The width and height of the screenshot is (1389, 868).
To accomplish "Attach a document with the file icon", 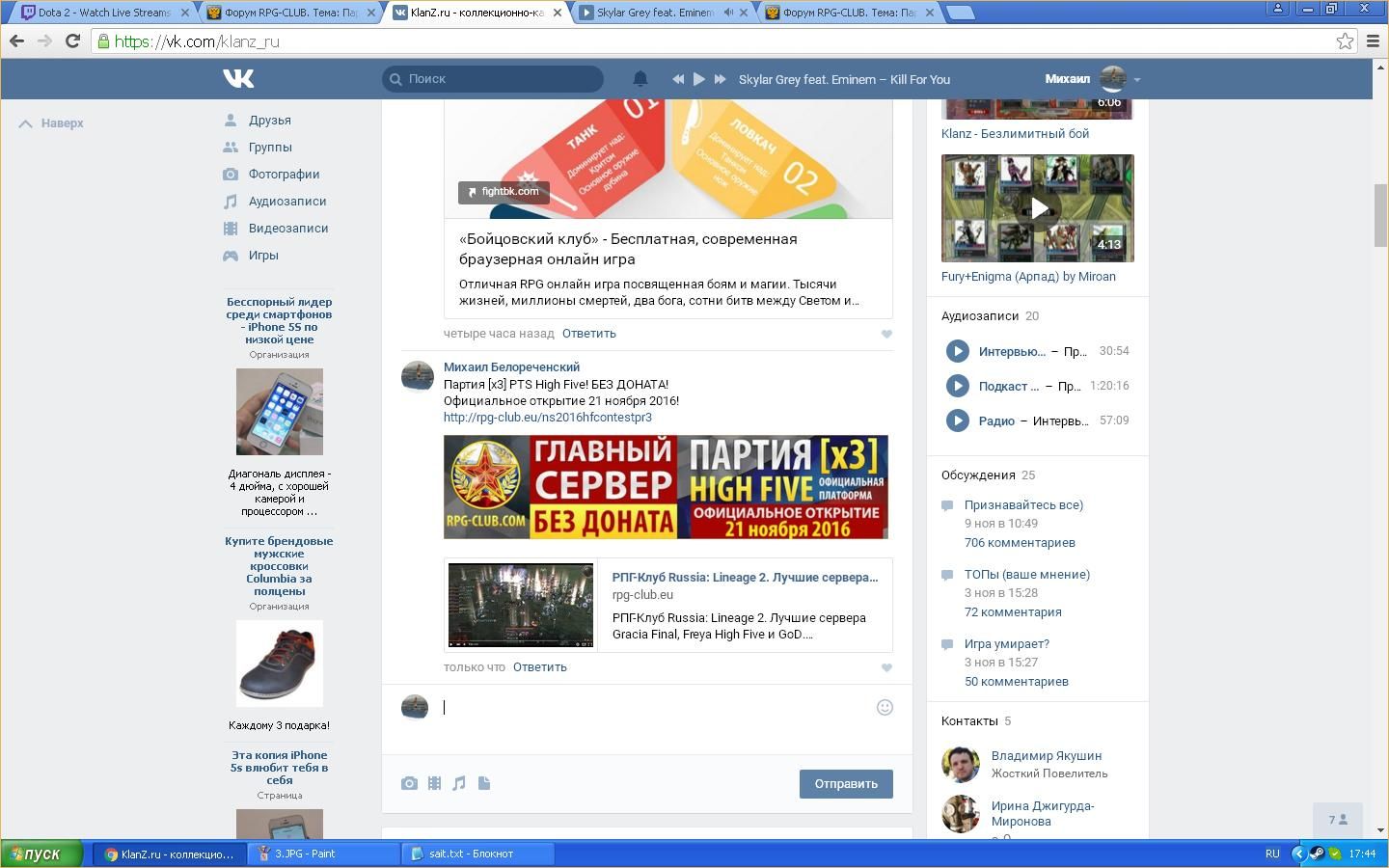I will point(484,784).
